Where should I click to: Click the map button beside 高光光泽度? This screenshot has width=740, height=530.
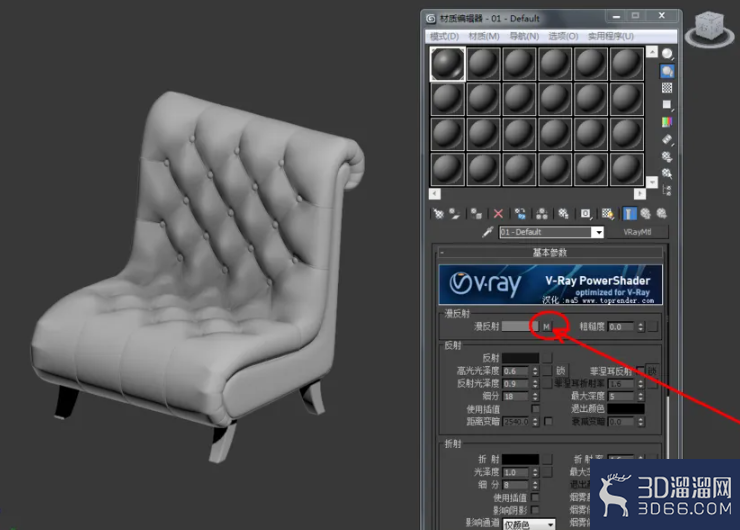coord(547,371)
